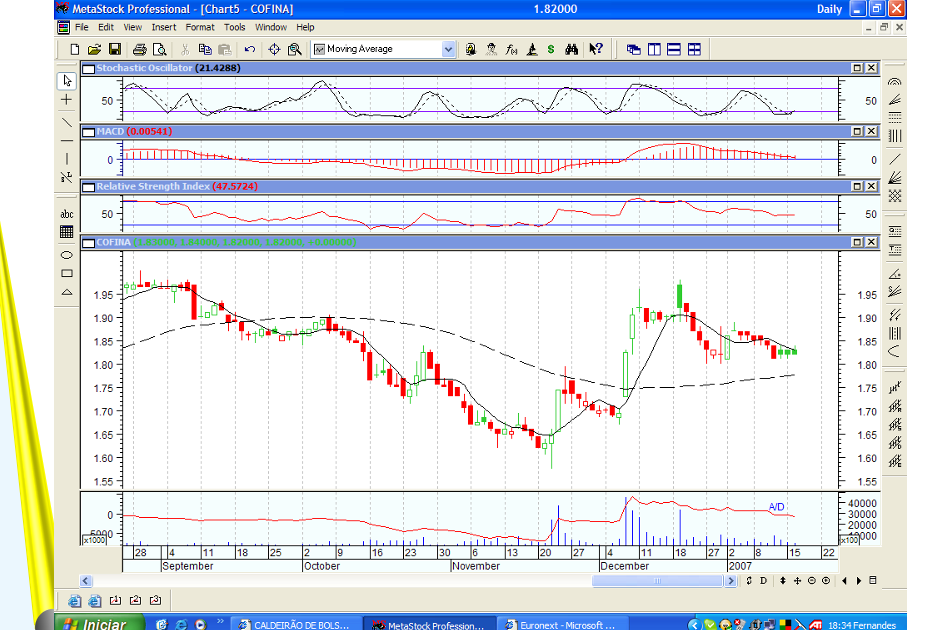
Task: Click the Open file folder icon
Action: coord(94,49)
